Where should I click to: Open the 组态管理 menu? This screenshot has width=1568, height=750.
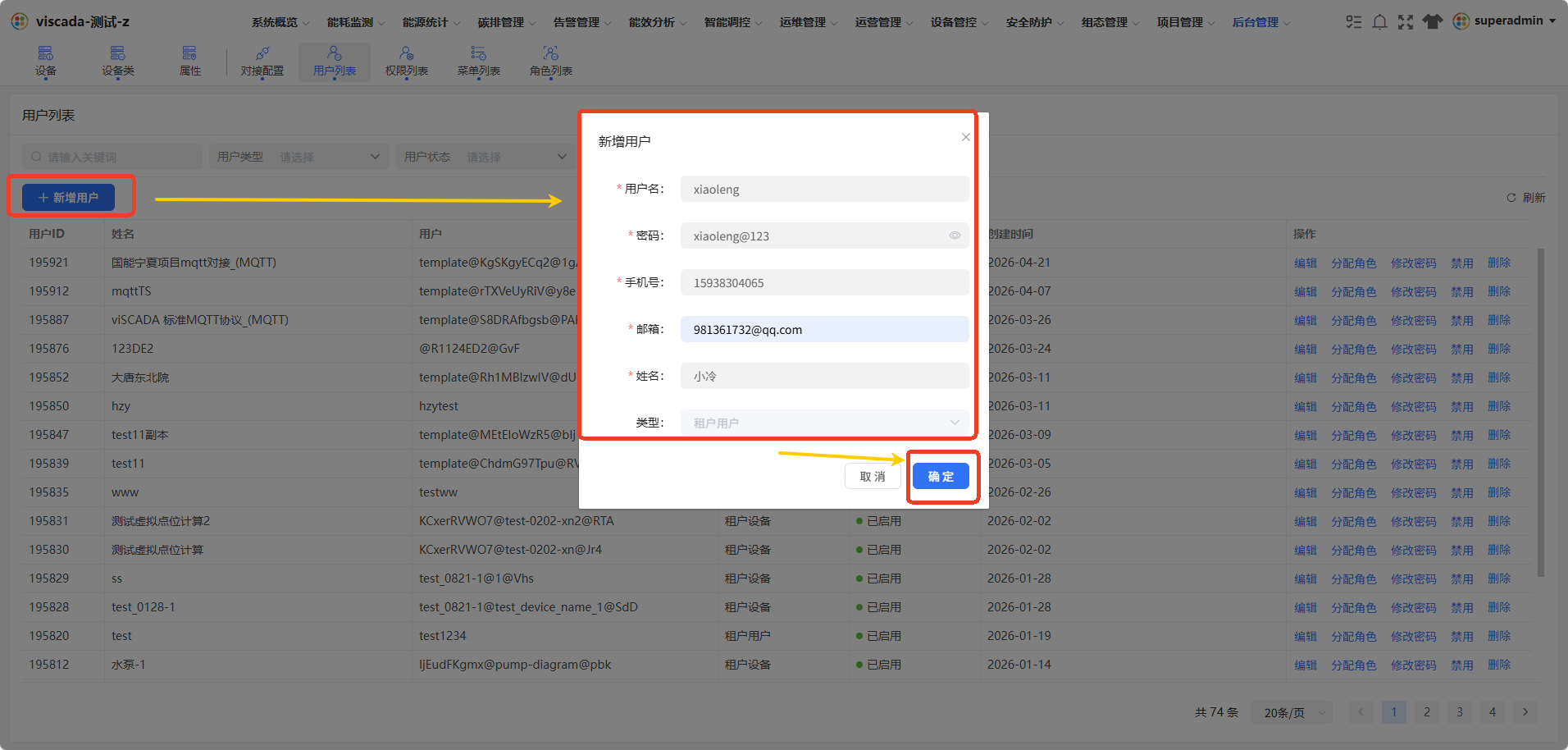click(1110, 22)
